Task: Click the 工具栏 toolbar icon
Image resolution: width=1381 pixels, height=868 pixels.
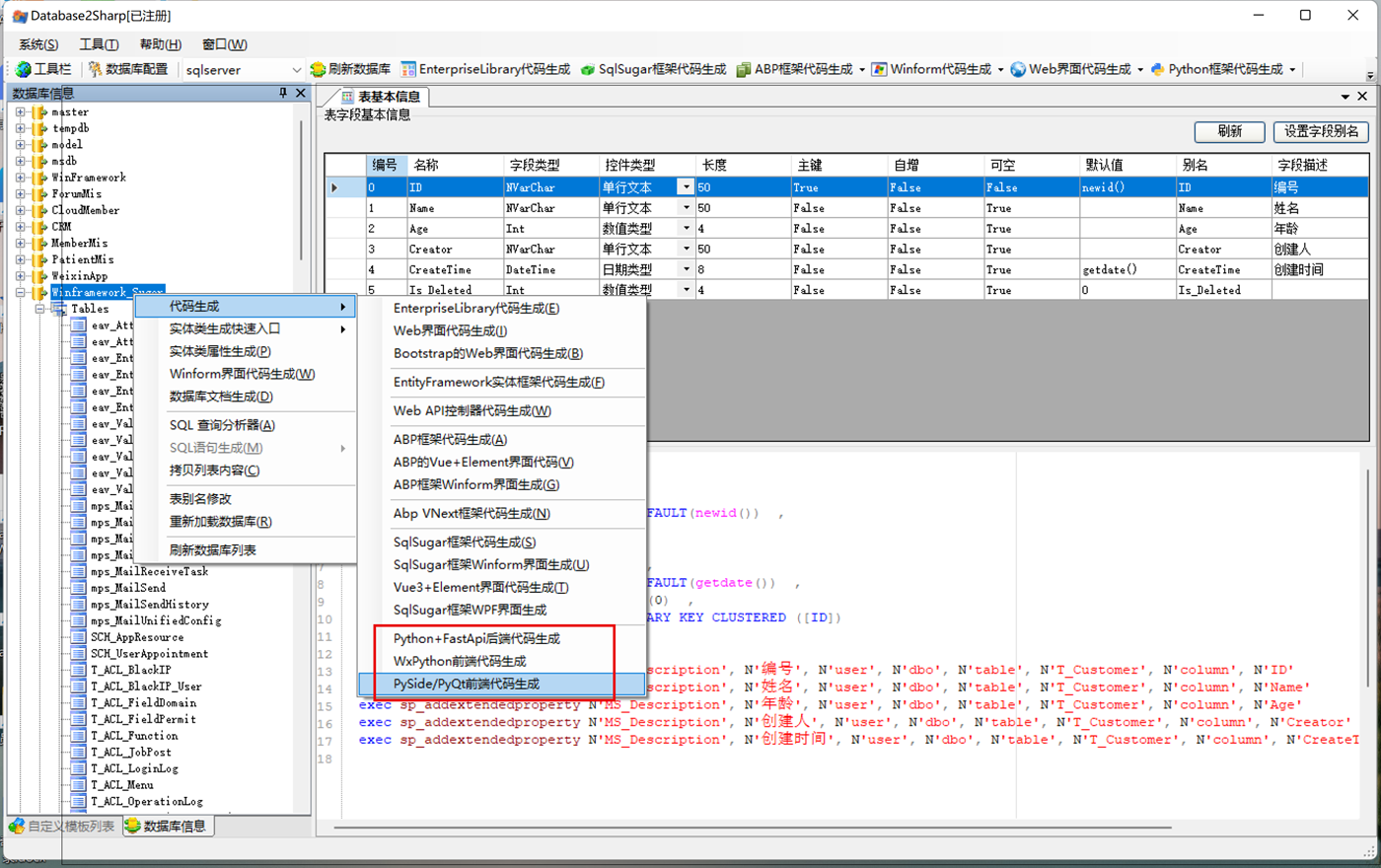Action: (23, 69)
